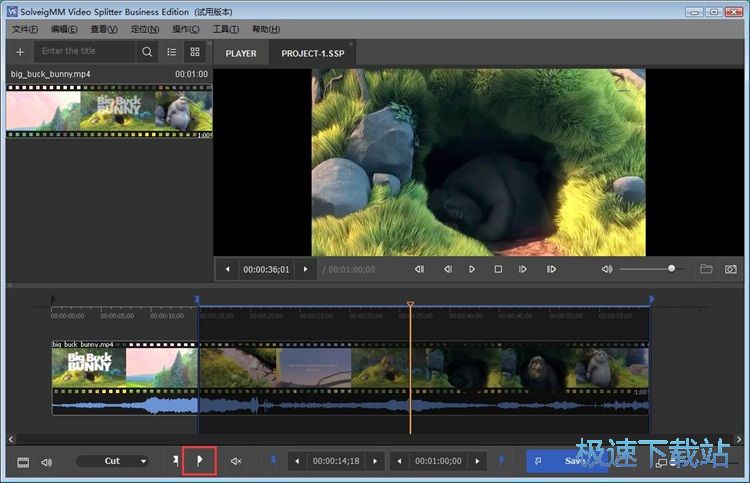The height and width of the screenshot is (483, 750).
Task: Step the 00:00:14;18 start time backward
Action: [297, 461]
